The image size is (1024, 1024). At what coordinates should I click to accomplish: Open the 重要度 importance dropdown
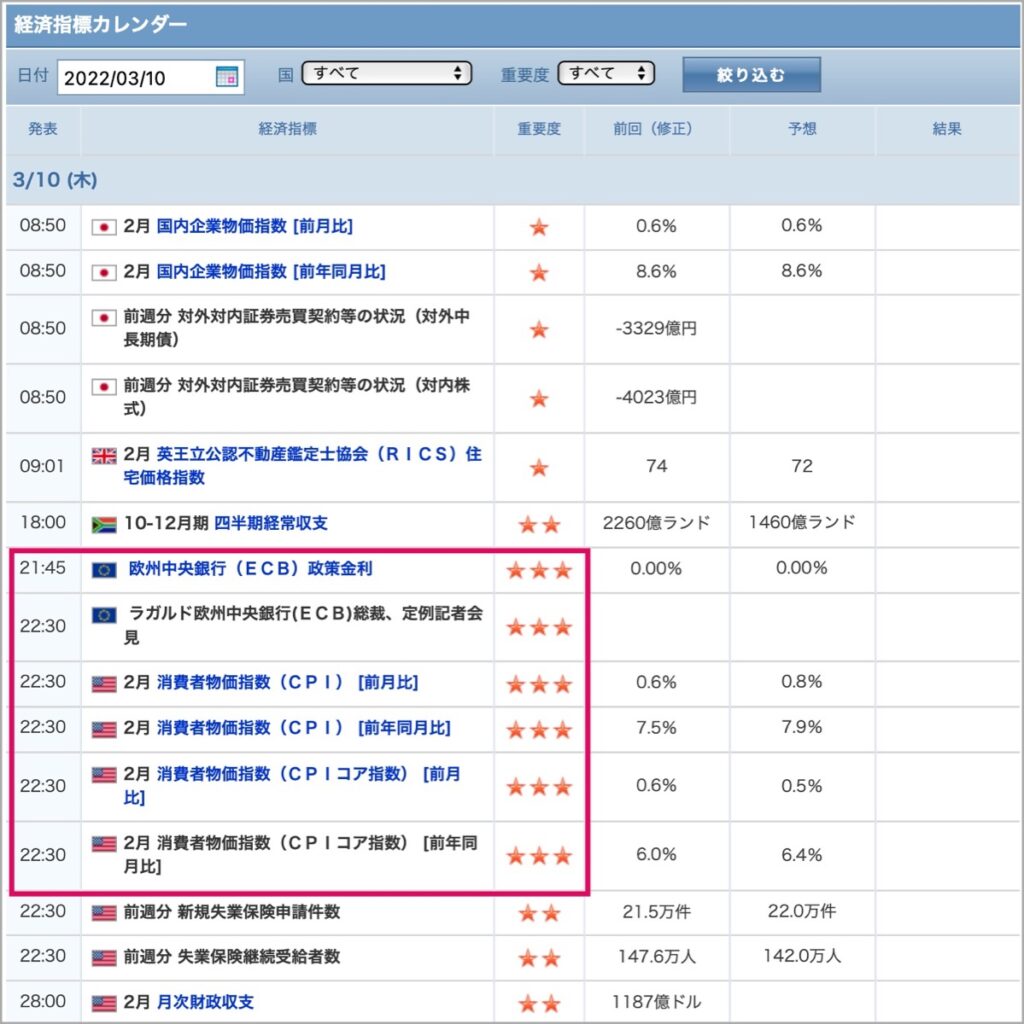[x=606, y=73]
